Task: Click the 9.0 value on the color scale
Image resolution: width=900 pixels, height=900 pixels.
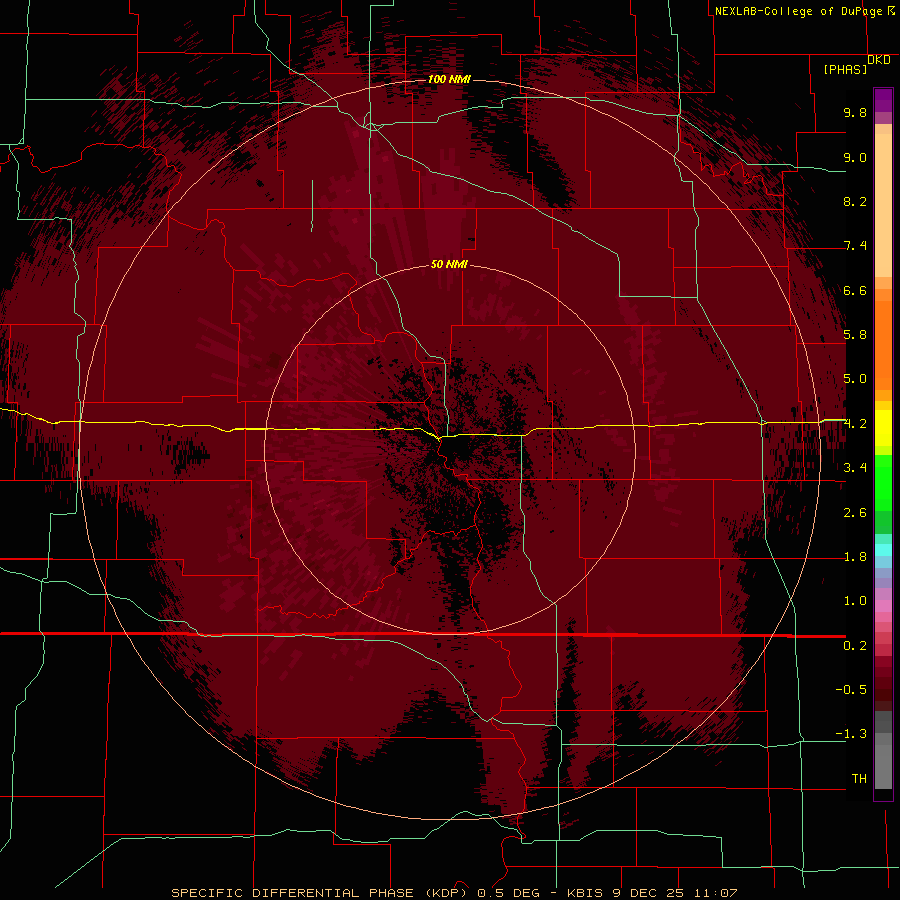Action: (855, 157)
